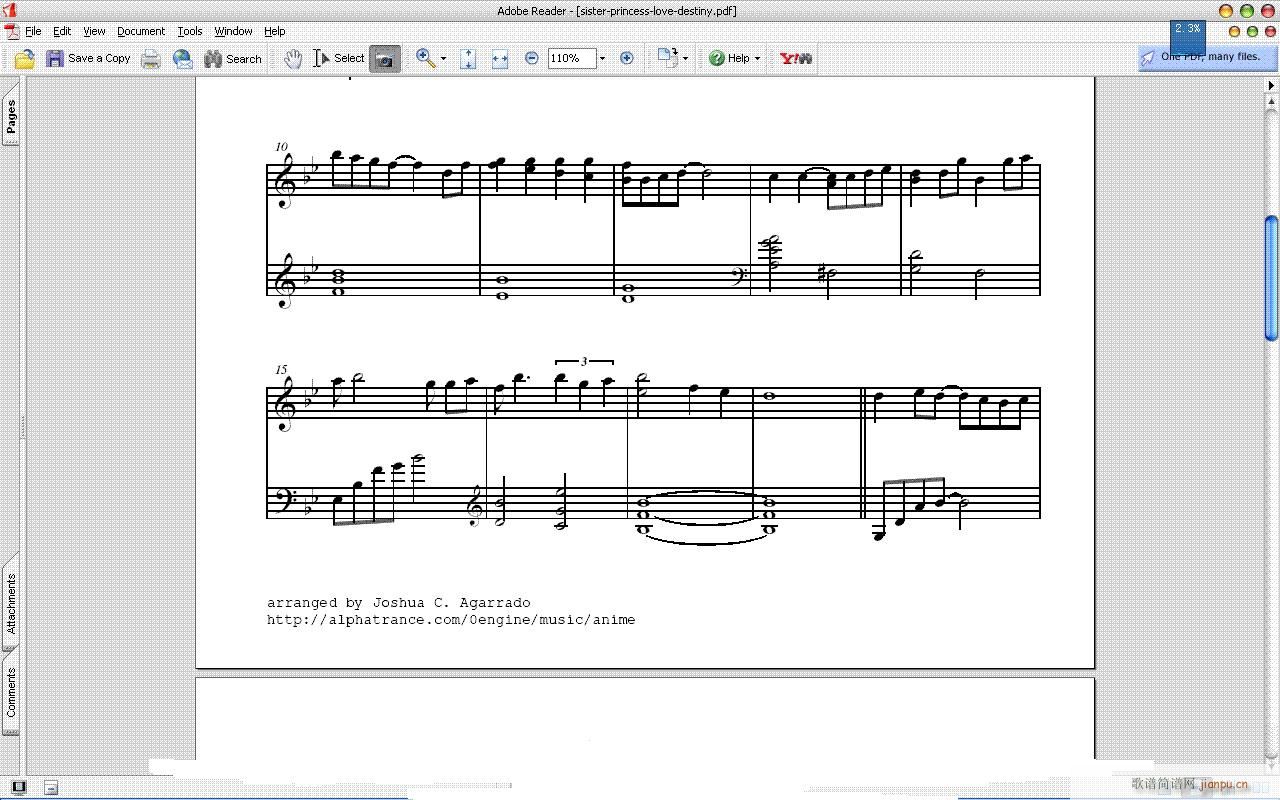Open a file with the folder icon
Viewport: 1280px width, 800px height.
tap(24, 59)
